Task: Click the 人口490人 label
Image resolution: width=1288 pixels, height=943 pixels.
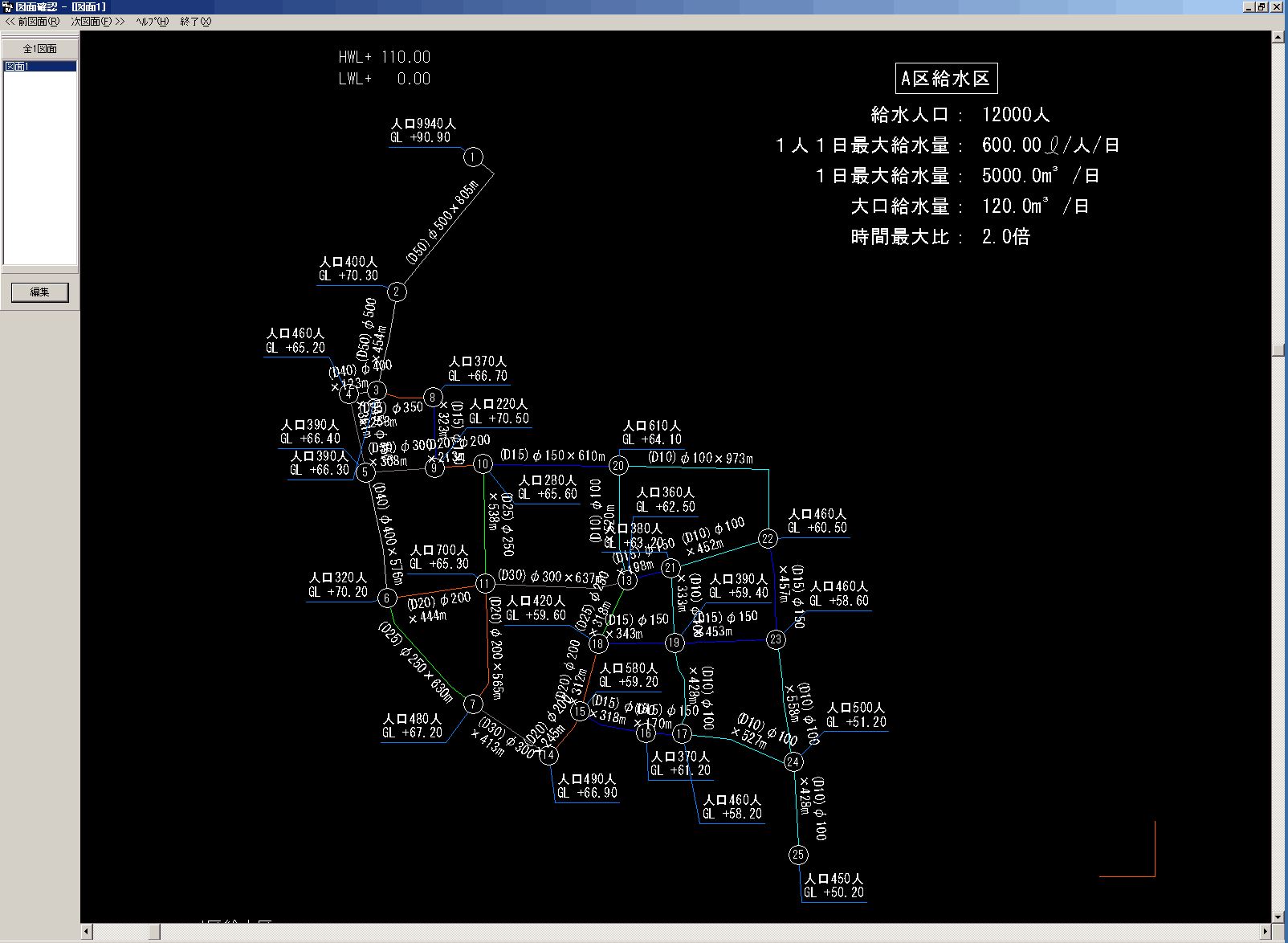Action: [587, 779]
